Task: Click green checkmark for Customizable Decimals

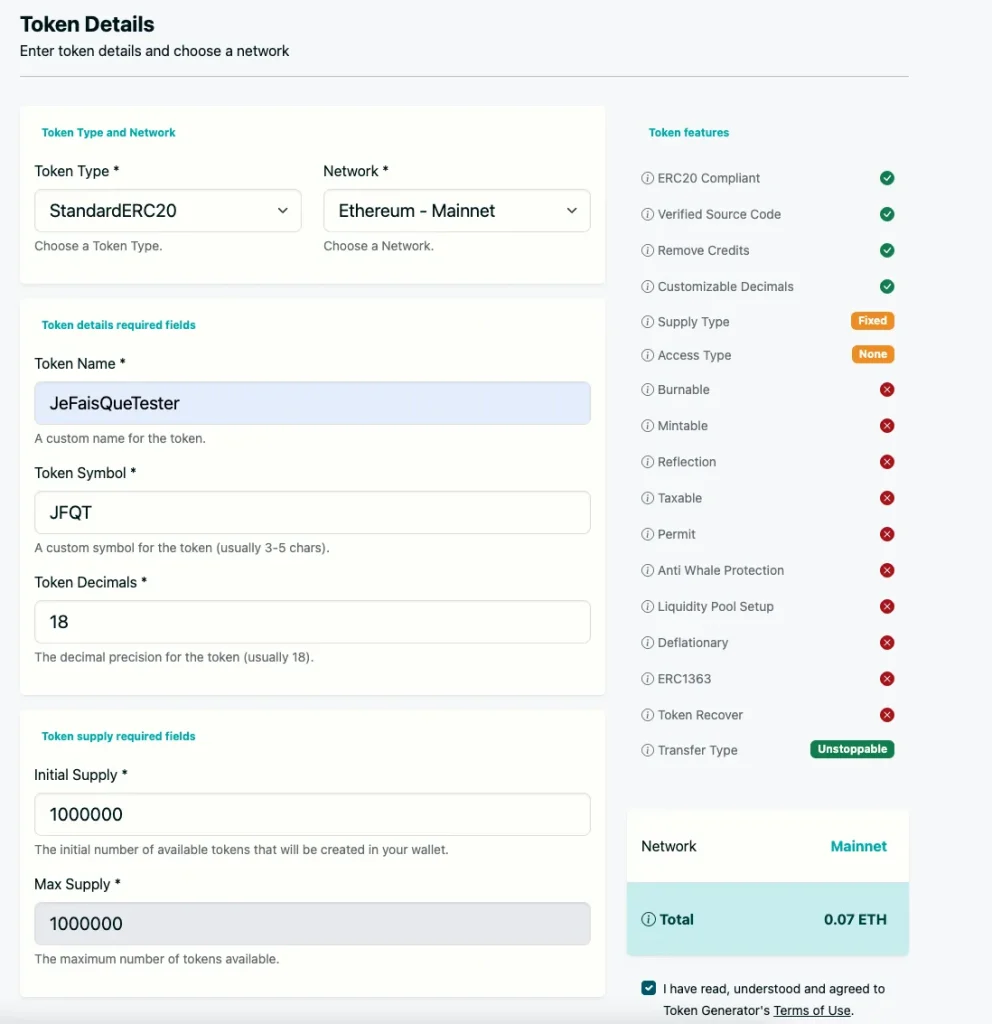Action: click(x=886, y=287)
